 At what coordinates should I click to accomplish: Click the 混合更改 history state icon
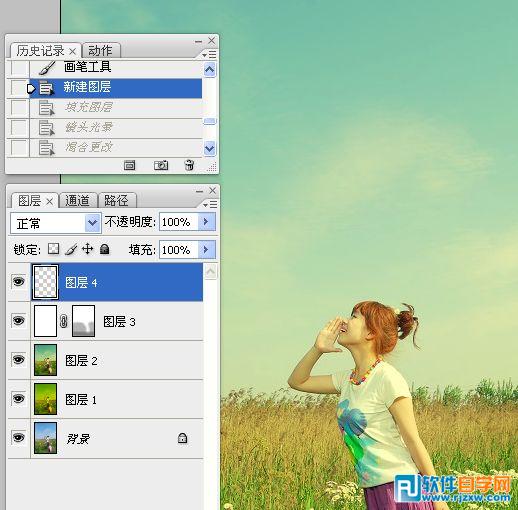(46, 148)
